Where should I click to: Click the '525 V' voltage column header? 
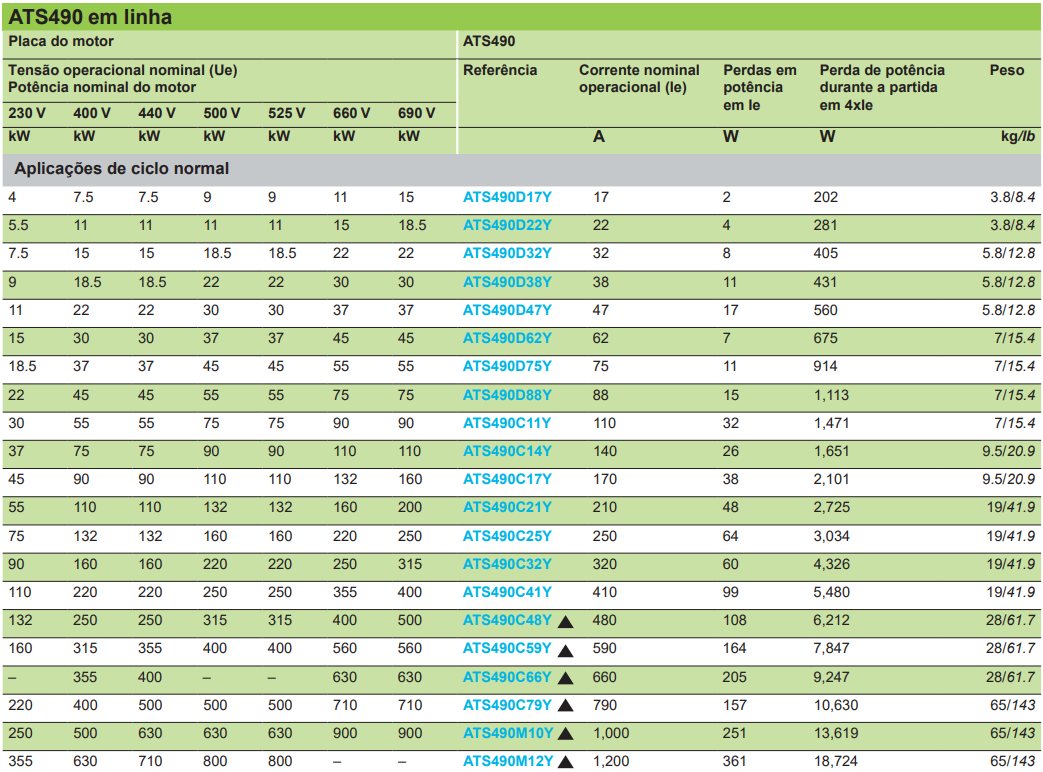(x=287, y=113)
